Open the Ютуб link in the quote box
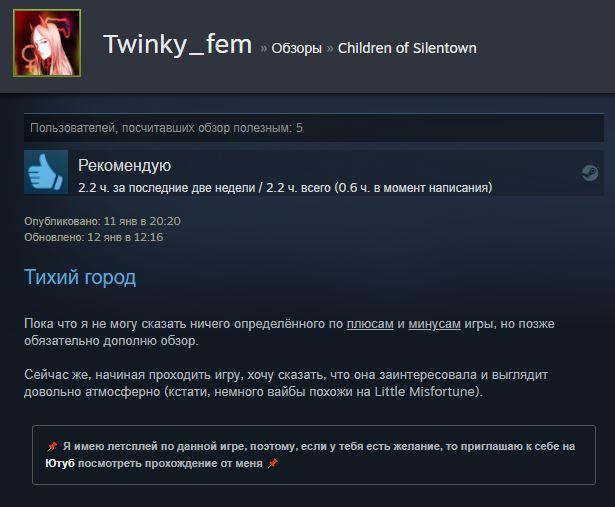Screen dimensions: 615x507 pyautogui.click(x=60, y=463)
